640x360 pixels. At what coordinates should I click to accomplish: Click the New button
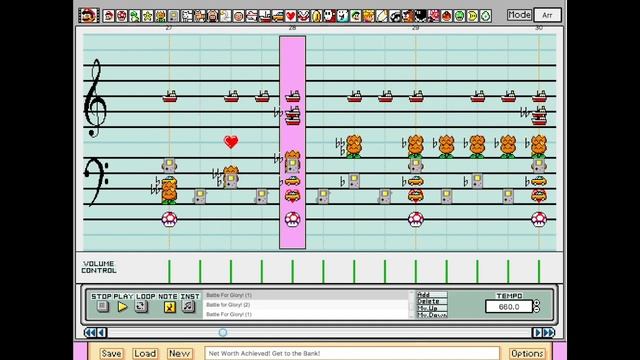coord(179,353)
